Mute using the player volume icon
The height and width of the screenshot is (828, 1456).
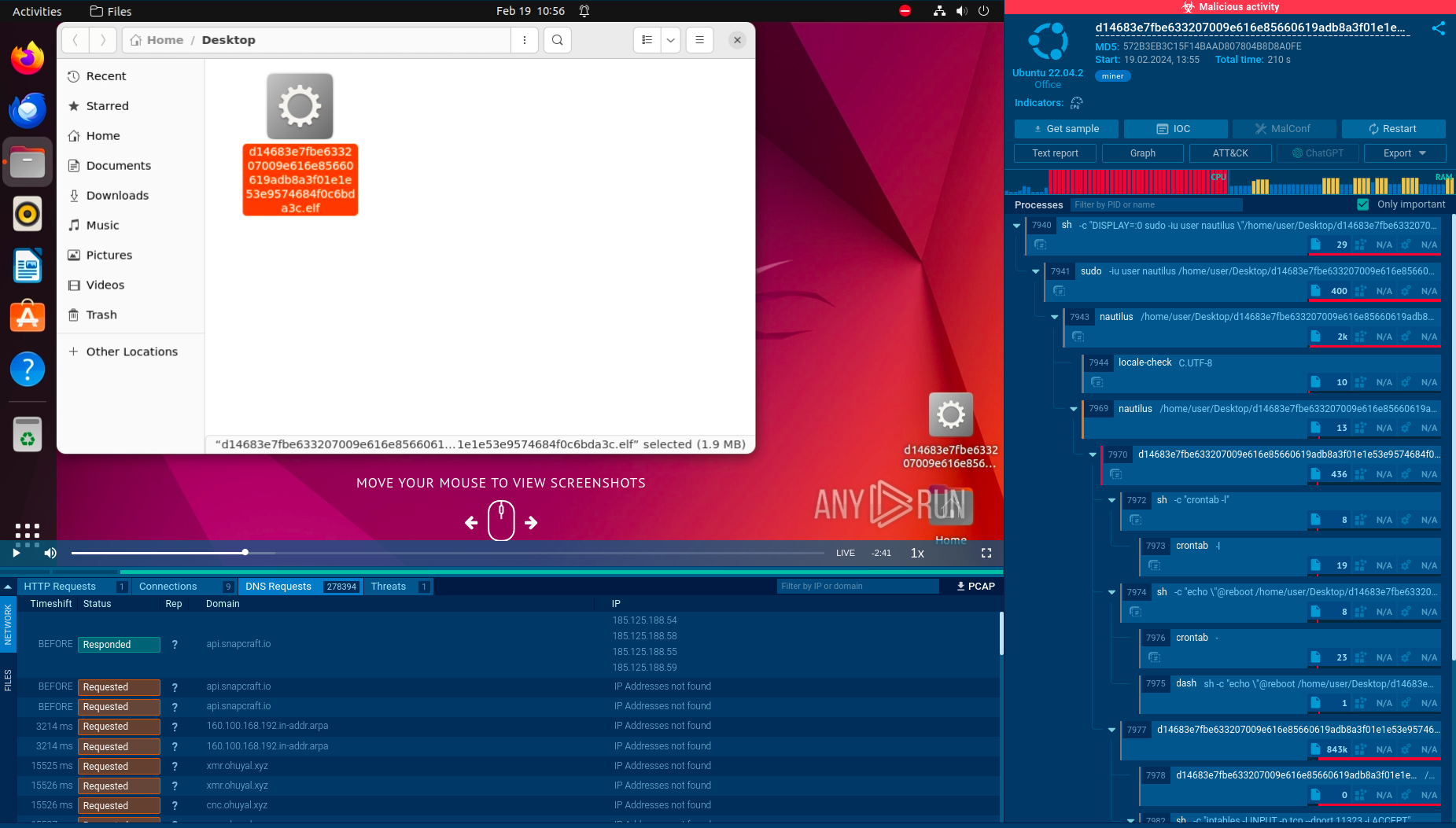[50, 553]
